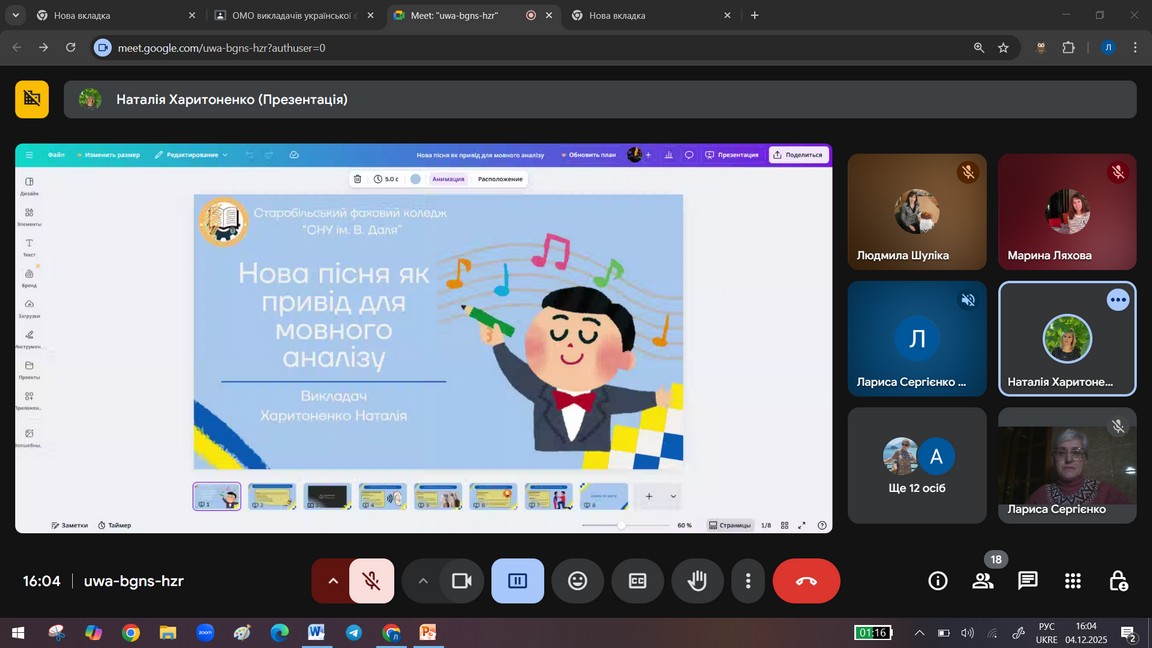This screenshot has height=648, width=1152.
Task: Open Telegram from the taskbar
Action: click(354, 632)
